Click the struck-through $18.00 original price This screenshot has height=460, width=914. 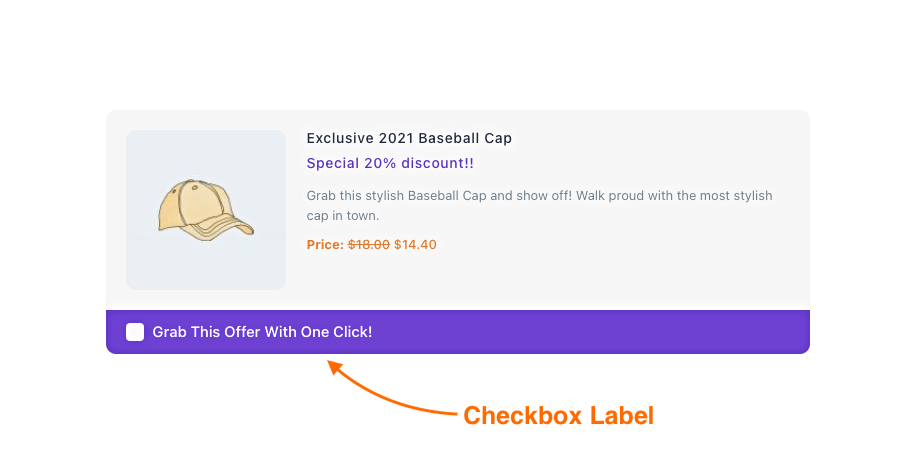click(x=369, y=244)
